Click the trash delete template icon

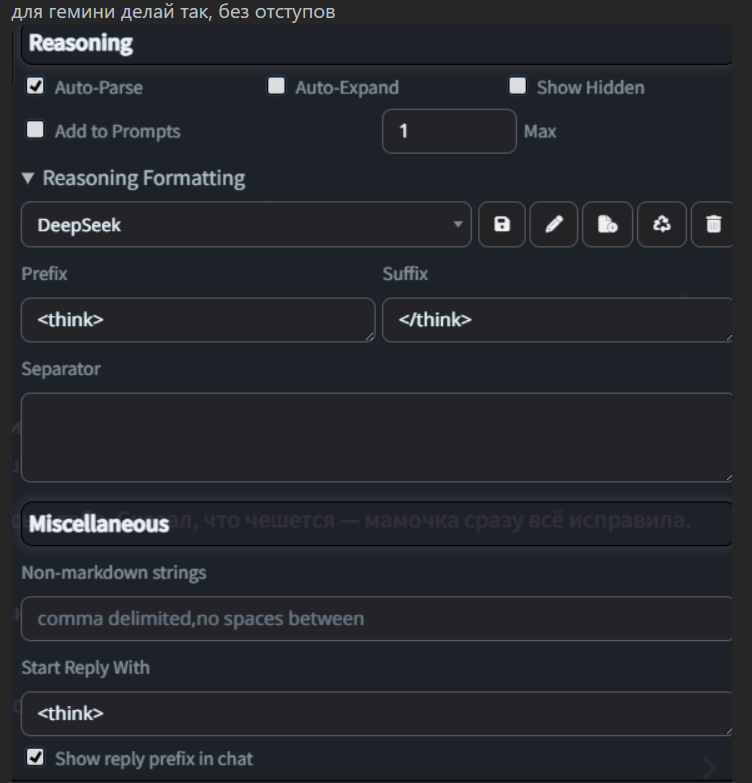(713, 225)
